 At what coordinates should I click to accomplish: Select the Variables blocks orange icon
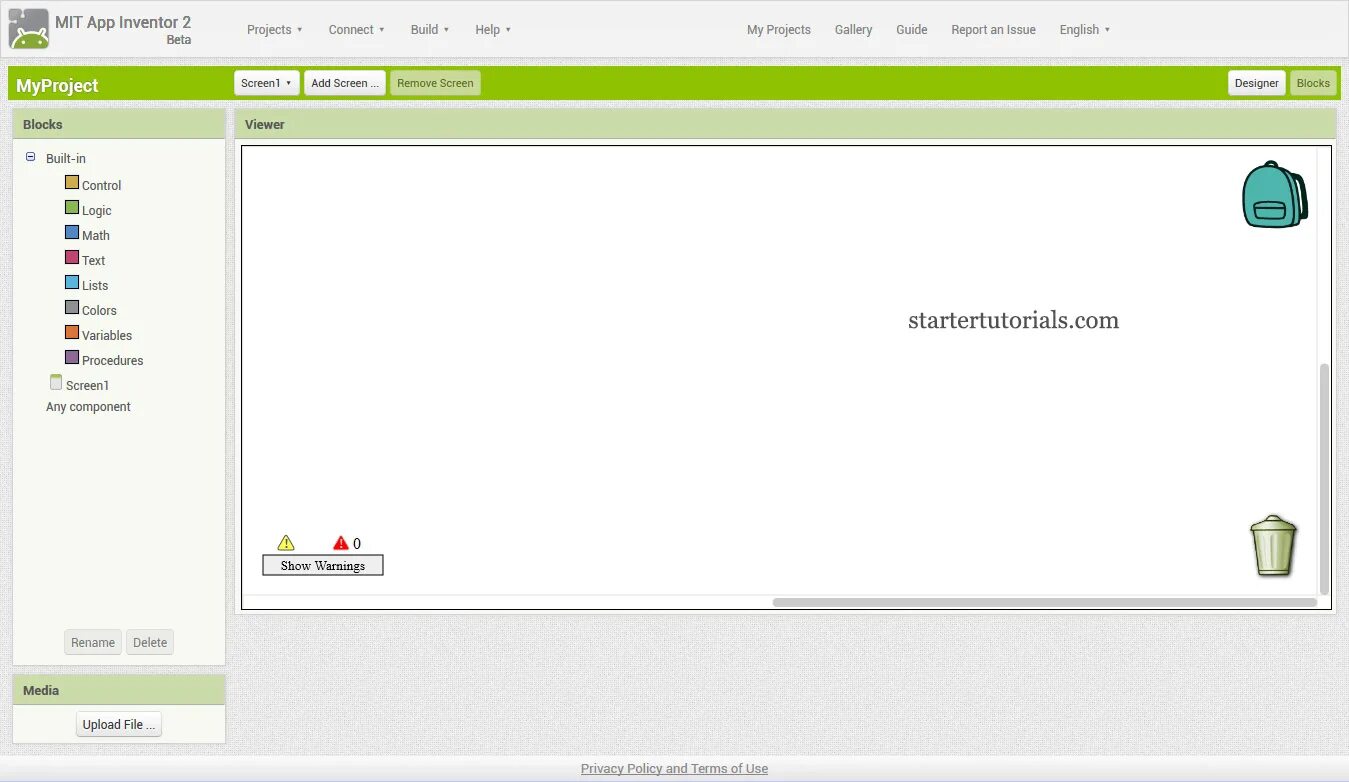click(72, 332)
